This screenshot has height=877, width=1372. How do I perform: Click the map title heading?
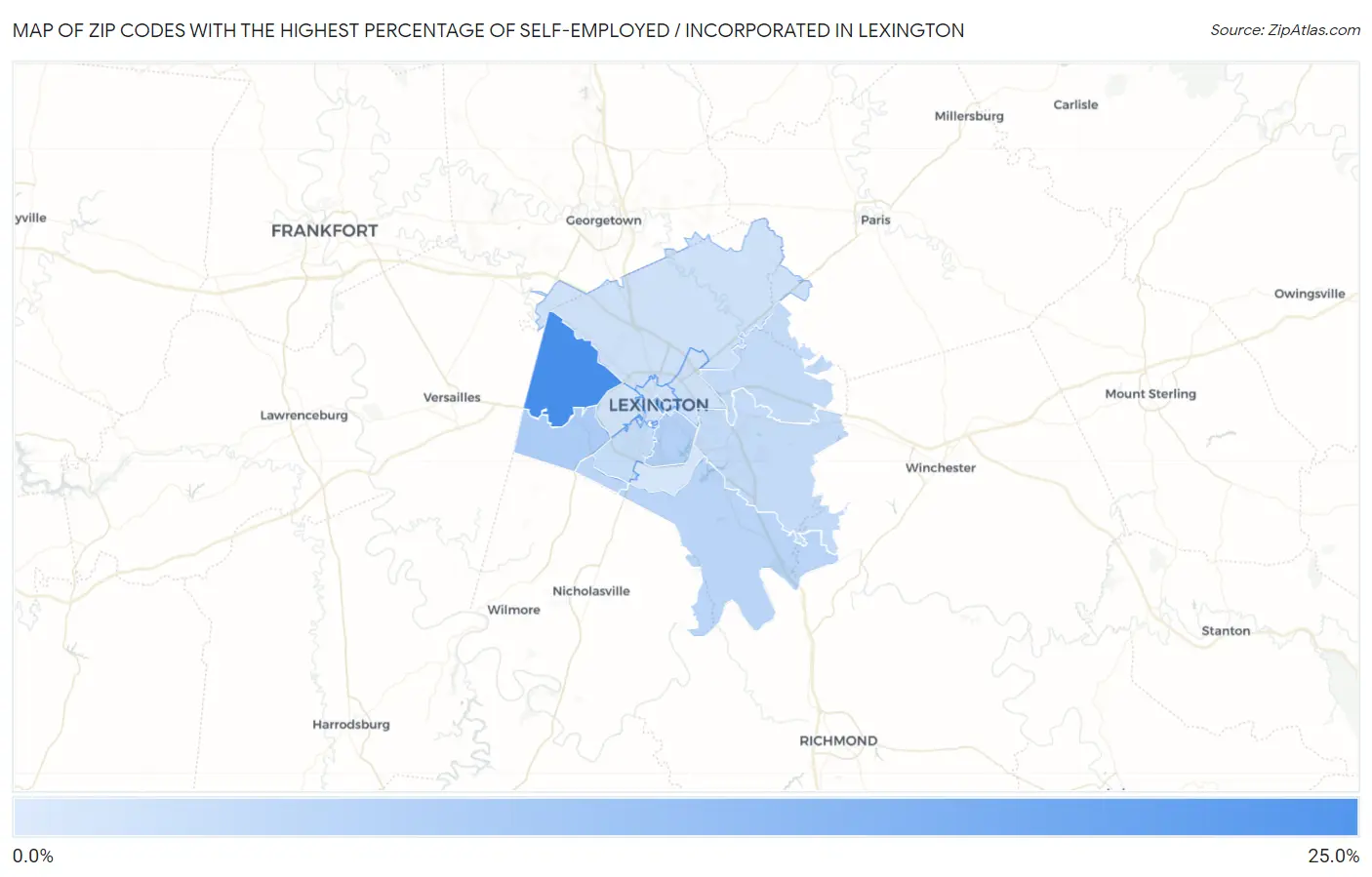coord(488,30)
